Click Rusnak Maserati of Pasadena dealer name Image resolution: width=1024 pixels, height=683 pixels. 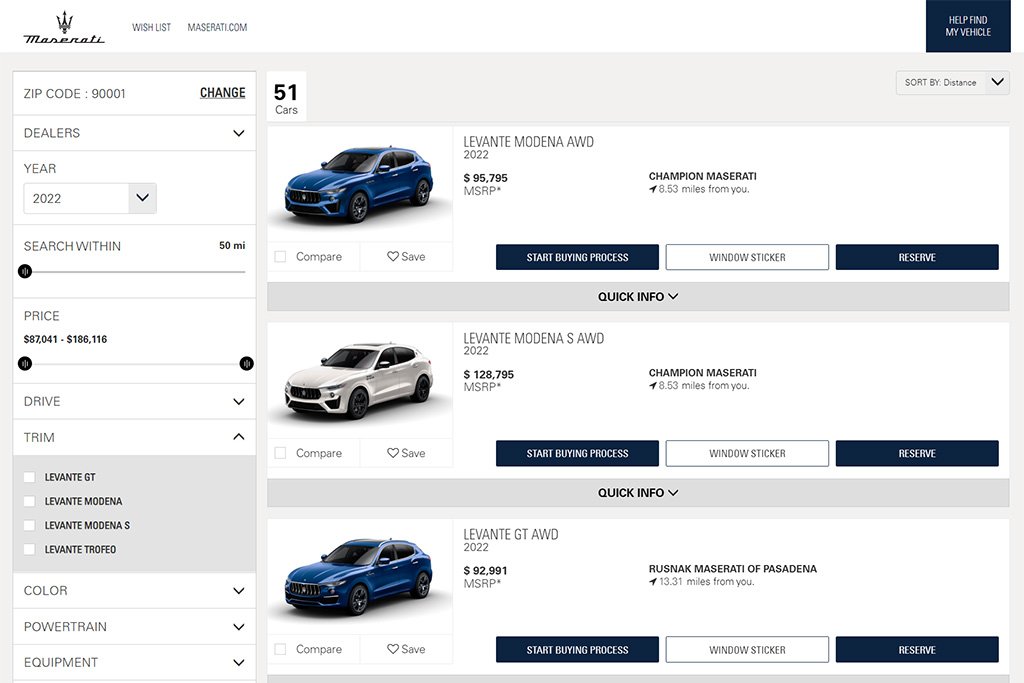[733, 569]
